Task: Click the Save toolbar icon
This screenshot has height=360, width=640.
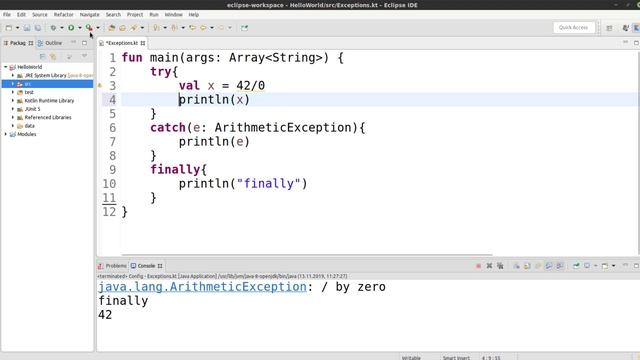Action: pos(27,28)
